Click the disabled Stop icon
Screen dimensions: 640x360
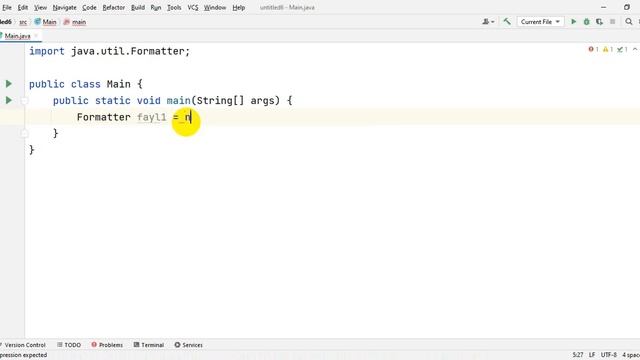tap(612, 22)
